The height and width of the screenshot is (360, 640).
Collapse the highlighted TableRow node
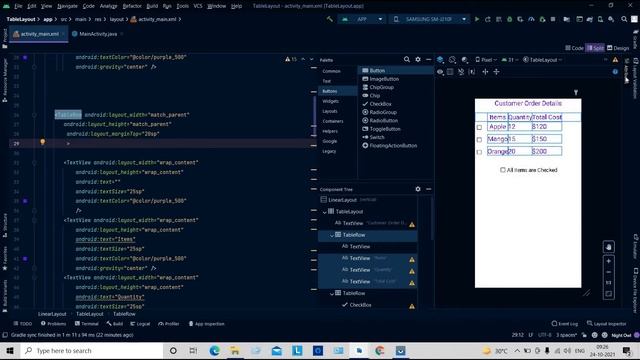332,235
